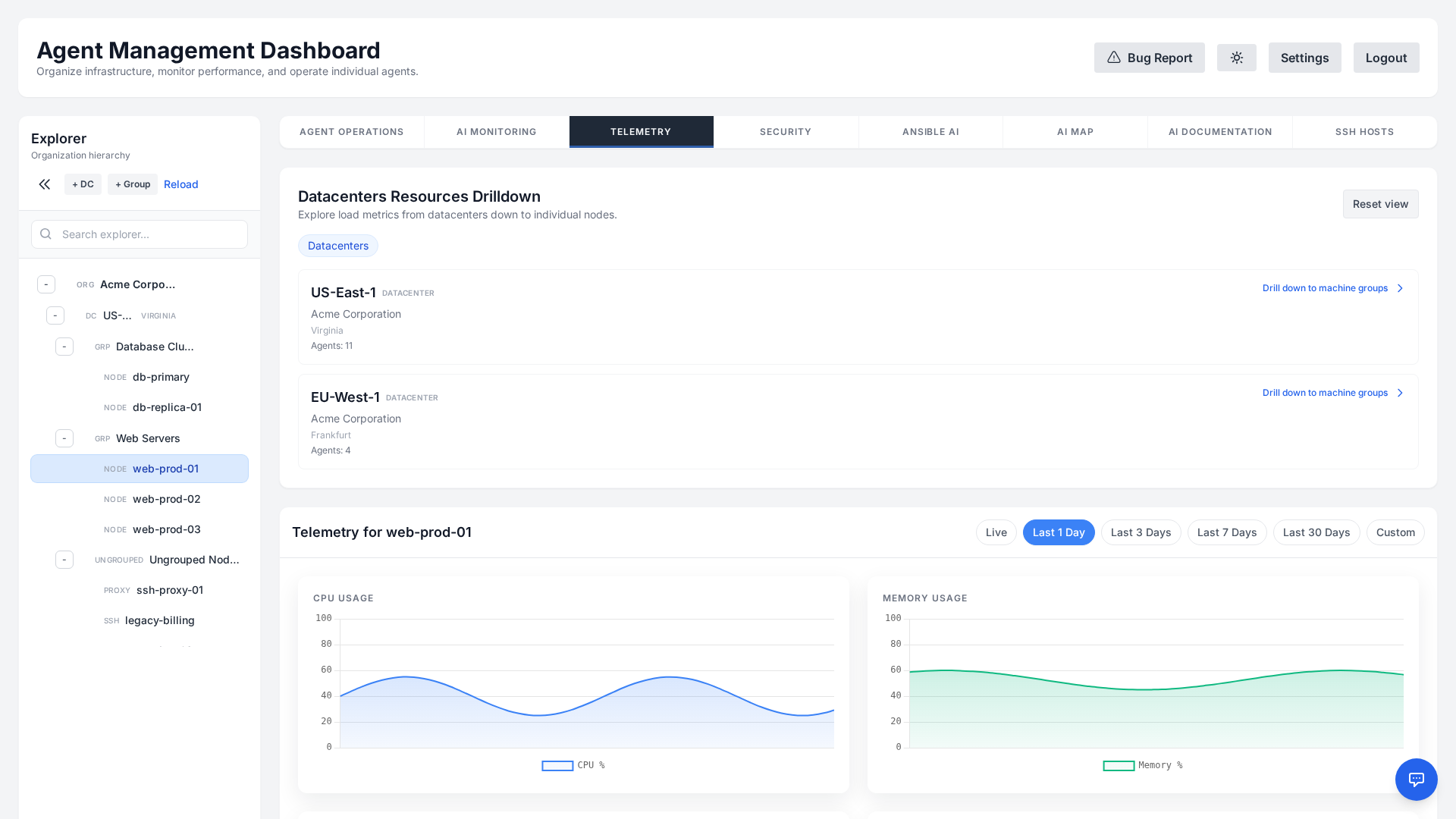This screenshot has height=819, width=1456.
Task: Click the EU-West-1 drill down chevron arrow
Action: tap(1400, 393)
